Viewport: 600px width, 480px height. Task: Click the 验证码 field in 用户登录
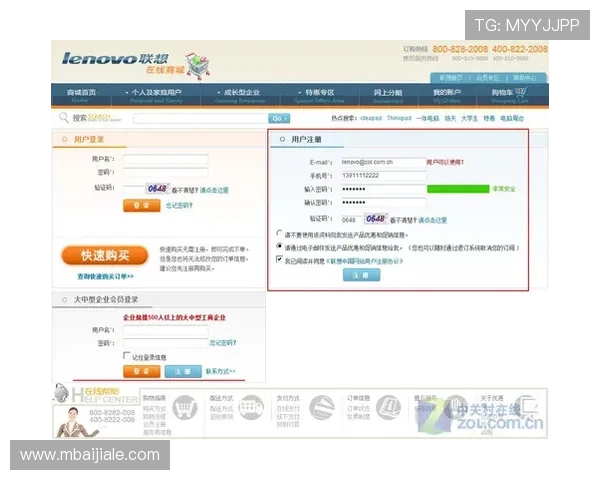coord(134,188)
